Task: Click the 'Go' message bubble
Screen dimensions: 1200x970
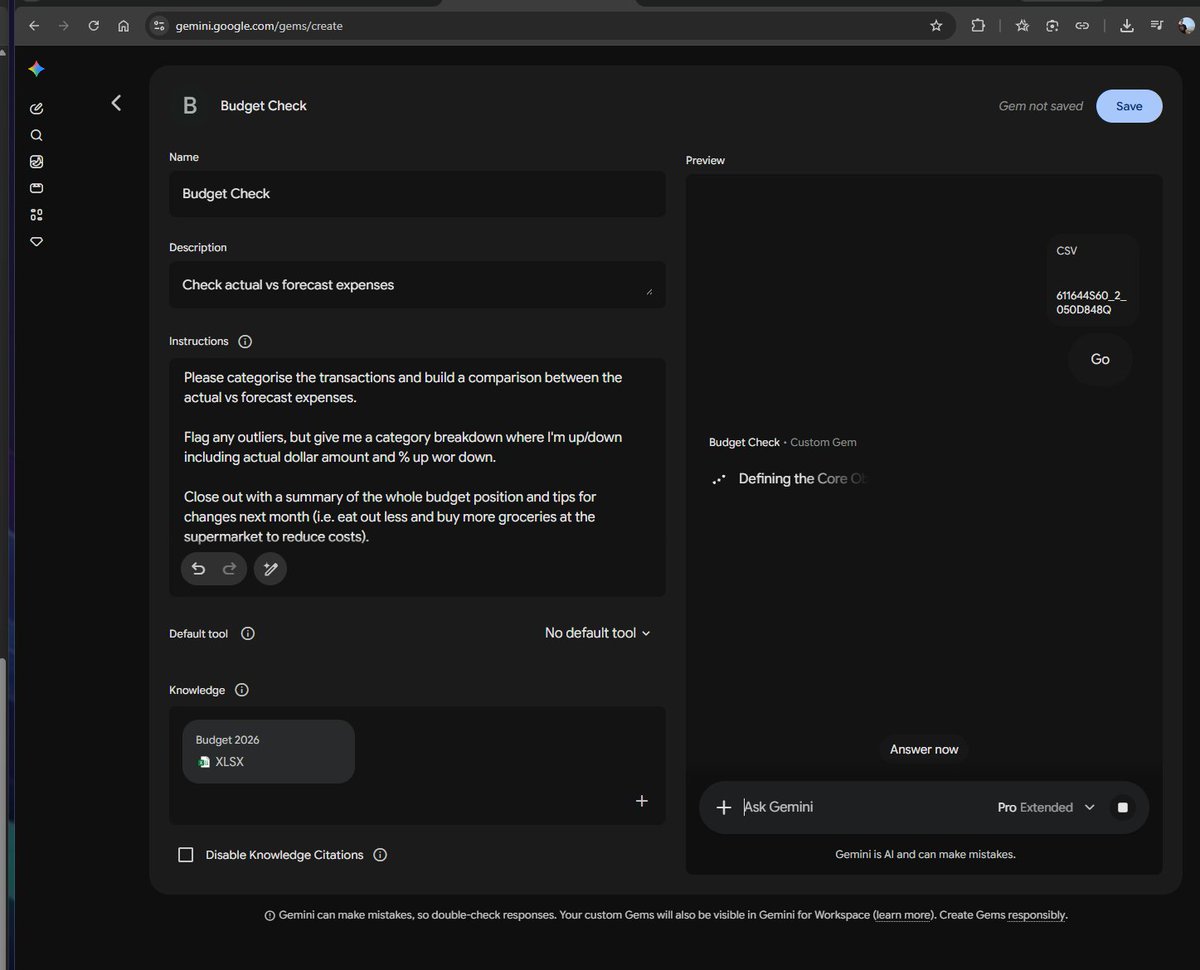Action: [x=1100, y=359]
